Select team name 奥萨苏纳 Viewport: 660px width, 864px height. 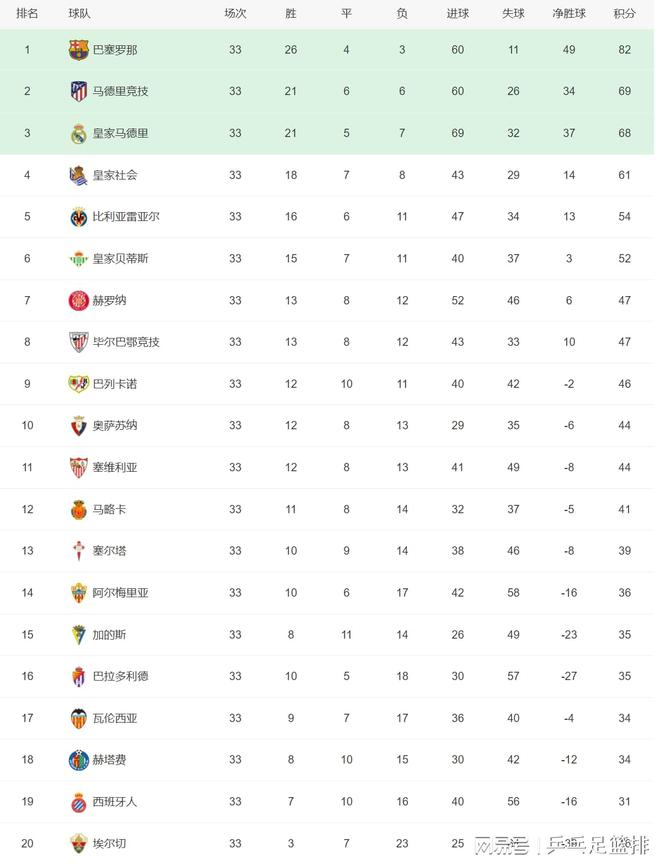point(115,426)
